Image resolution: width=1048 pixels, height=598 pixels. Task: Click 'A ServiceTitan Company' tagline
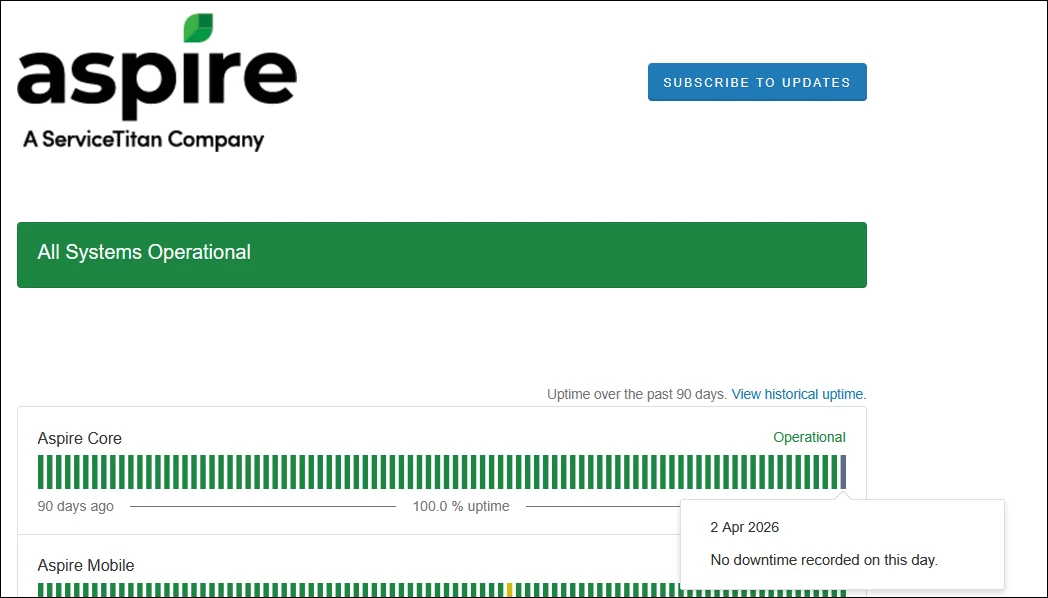click(144, 140)
